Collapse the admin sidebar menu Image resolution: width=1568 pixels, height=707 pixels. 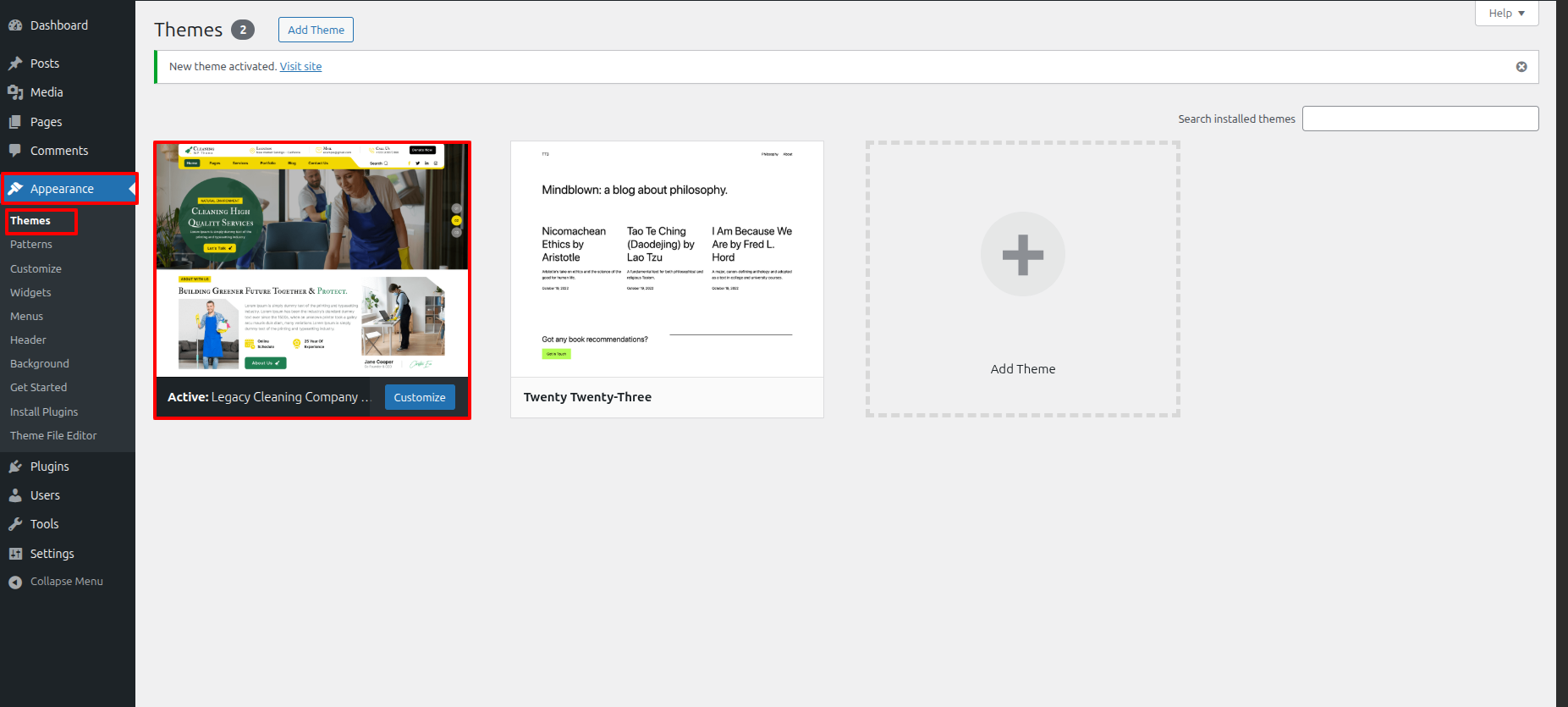click(x=56, y=582)
